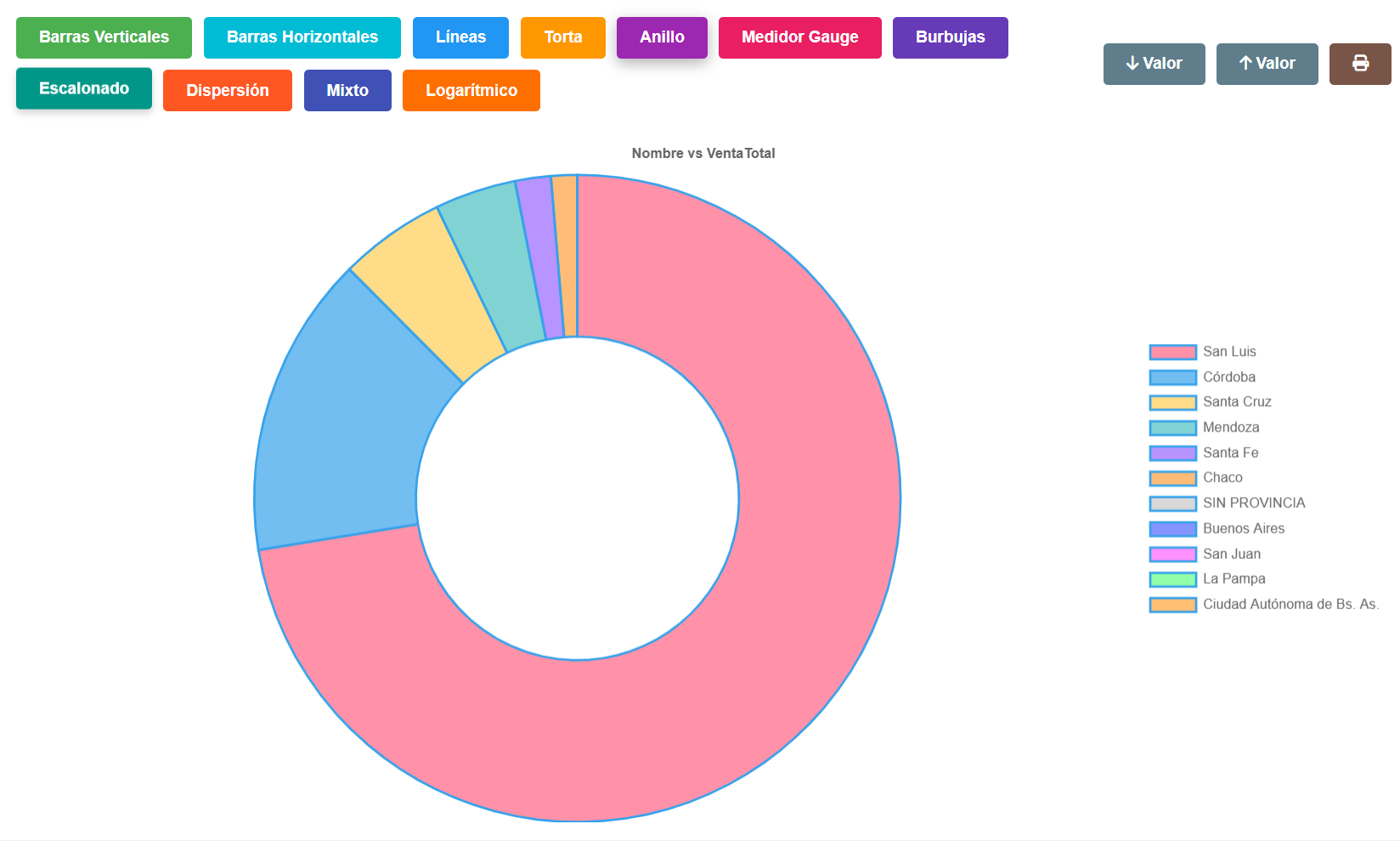Enable the Logarítmico chart view
1400x841 pixels.
471,90
